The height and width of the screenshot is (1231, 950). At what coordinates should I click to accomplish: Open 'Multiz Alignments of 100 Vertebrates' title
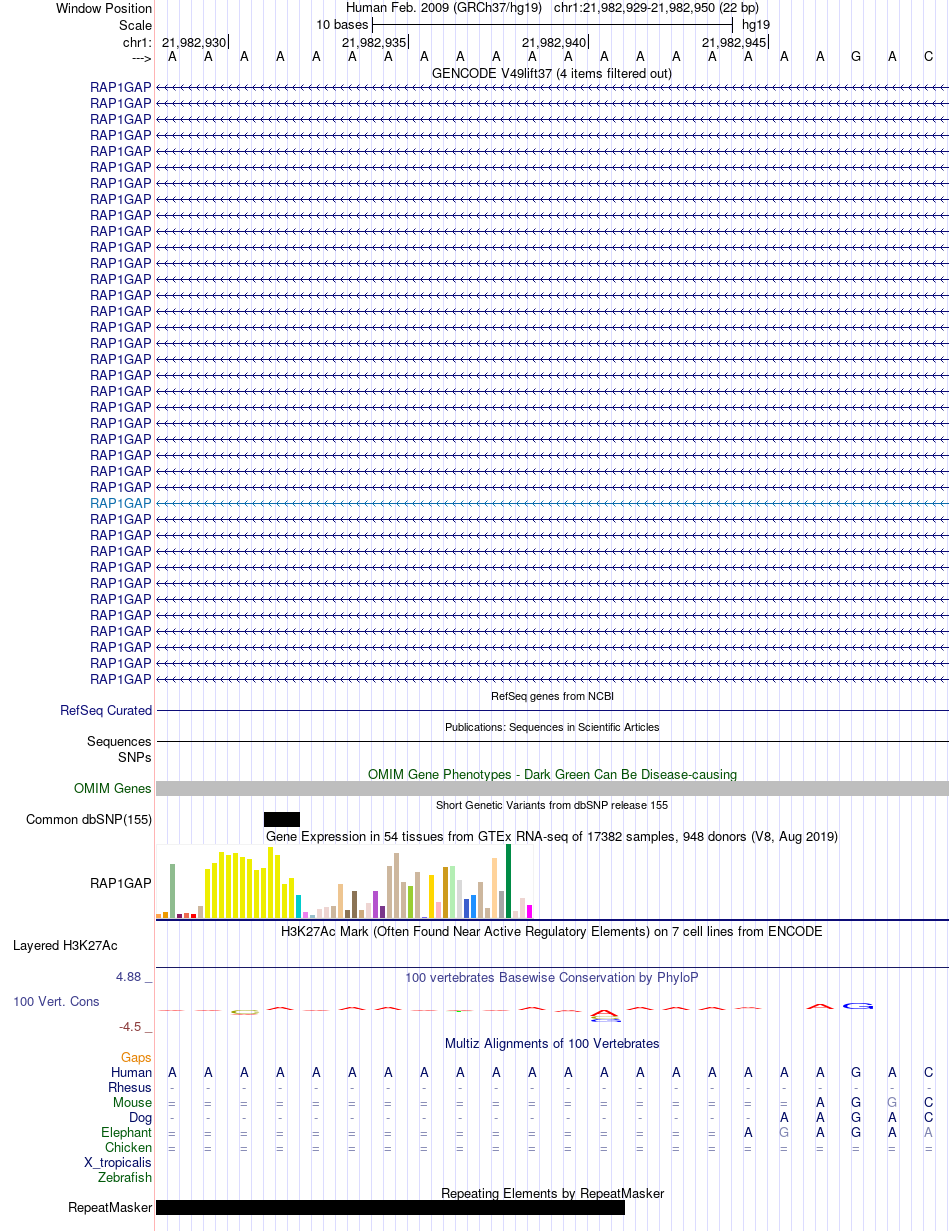pos(552,1043)
